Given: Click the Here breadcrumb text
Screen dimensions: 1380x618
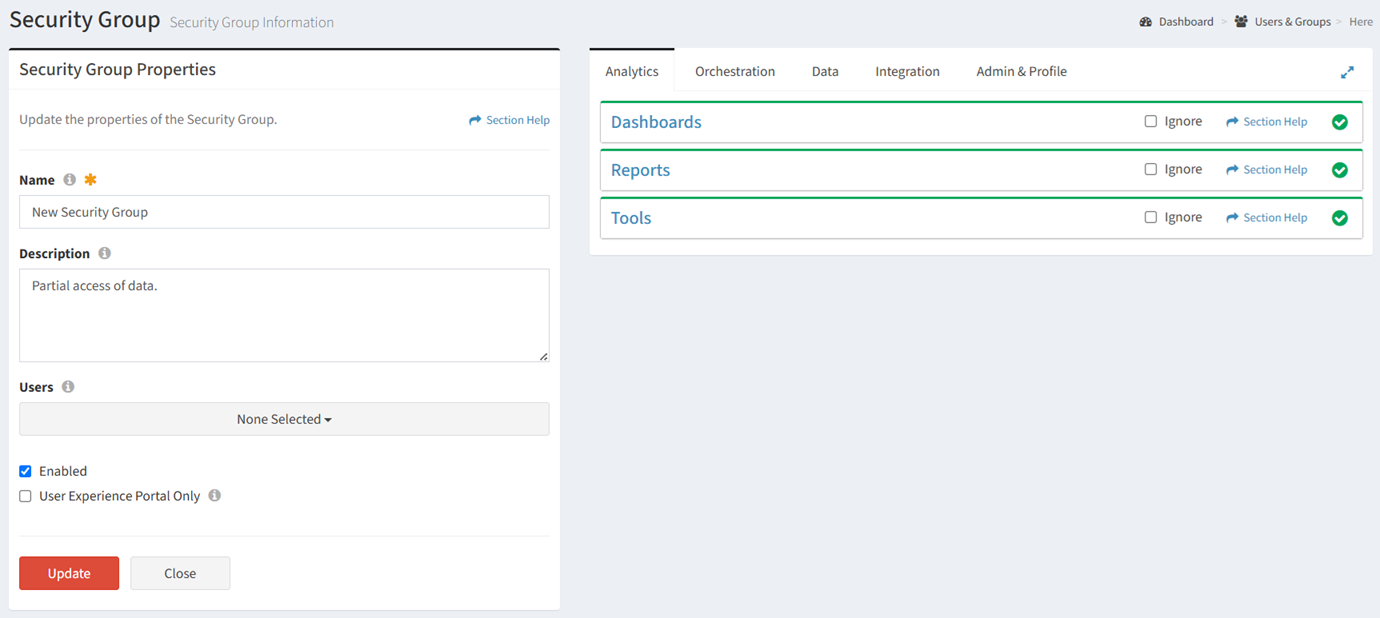Looking at the screenshot, I should coord(1360,22).
